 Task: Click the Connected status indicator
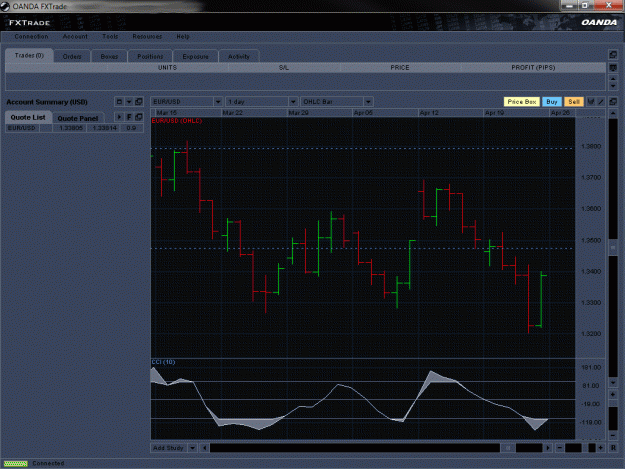[x=34, y=463]
